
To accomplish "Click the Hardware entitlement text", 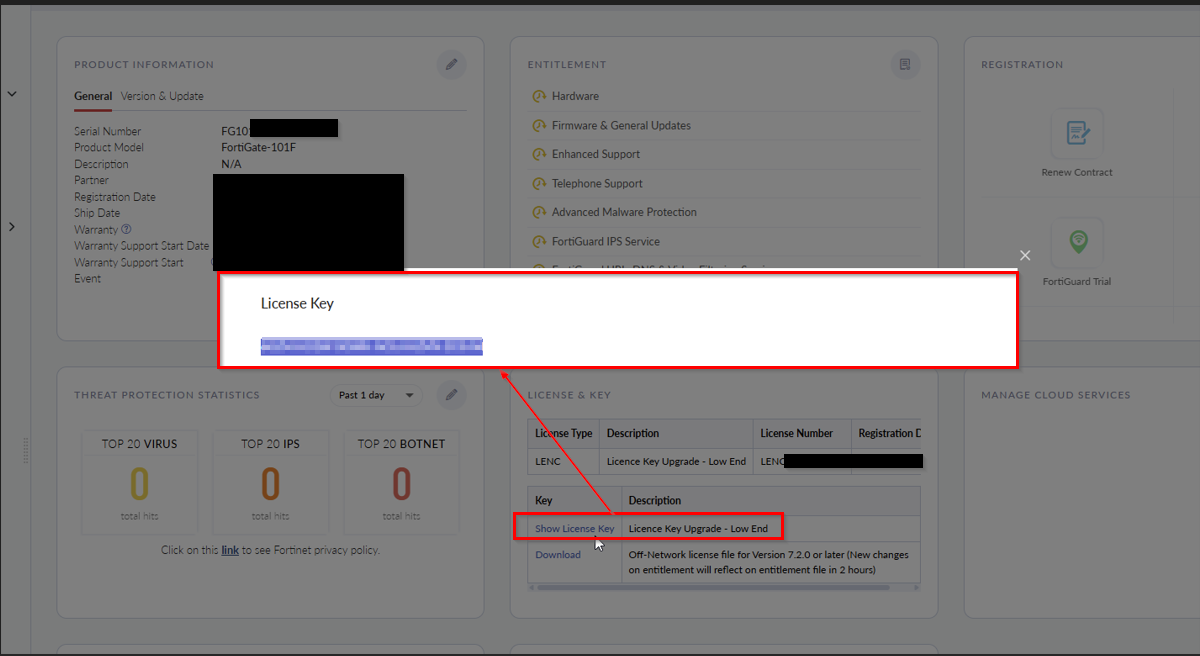I will point(575,97).
